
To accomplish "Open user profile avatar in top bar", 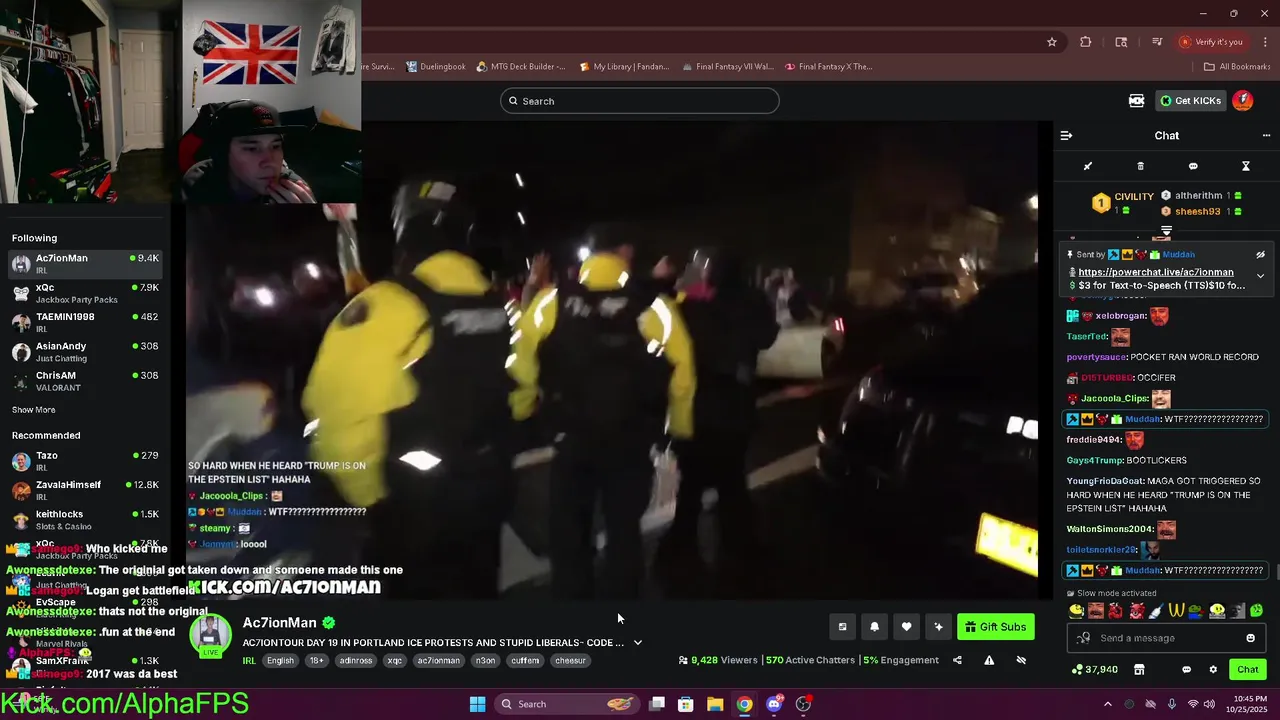I will pyautogui.click(x=1243, y=101).
